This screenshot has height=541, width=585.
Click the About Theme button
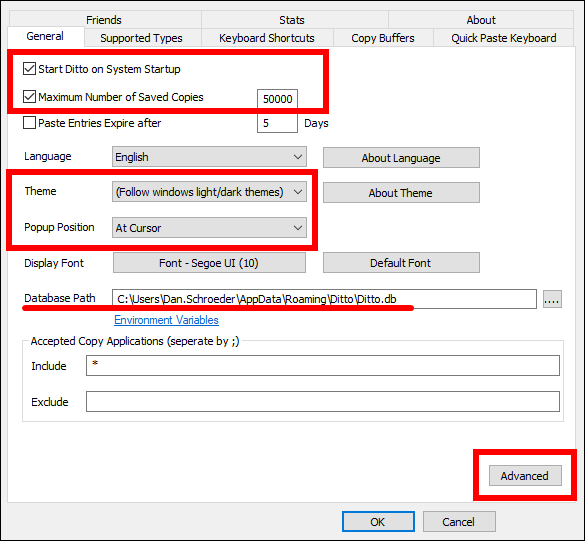(401, 193)
